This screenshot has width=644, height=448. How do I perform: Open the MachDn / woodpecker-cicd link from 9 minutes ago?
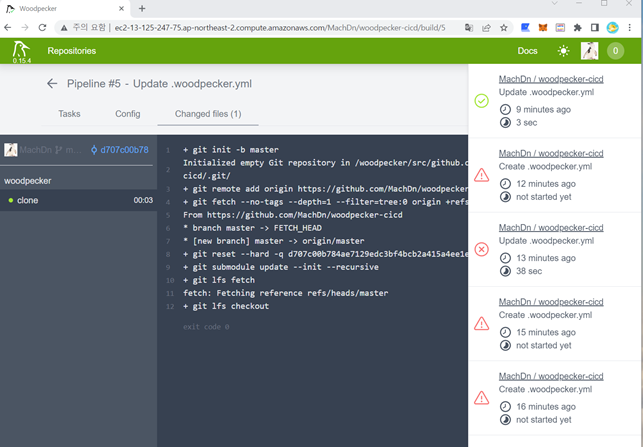click(x=551, y=79)
